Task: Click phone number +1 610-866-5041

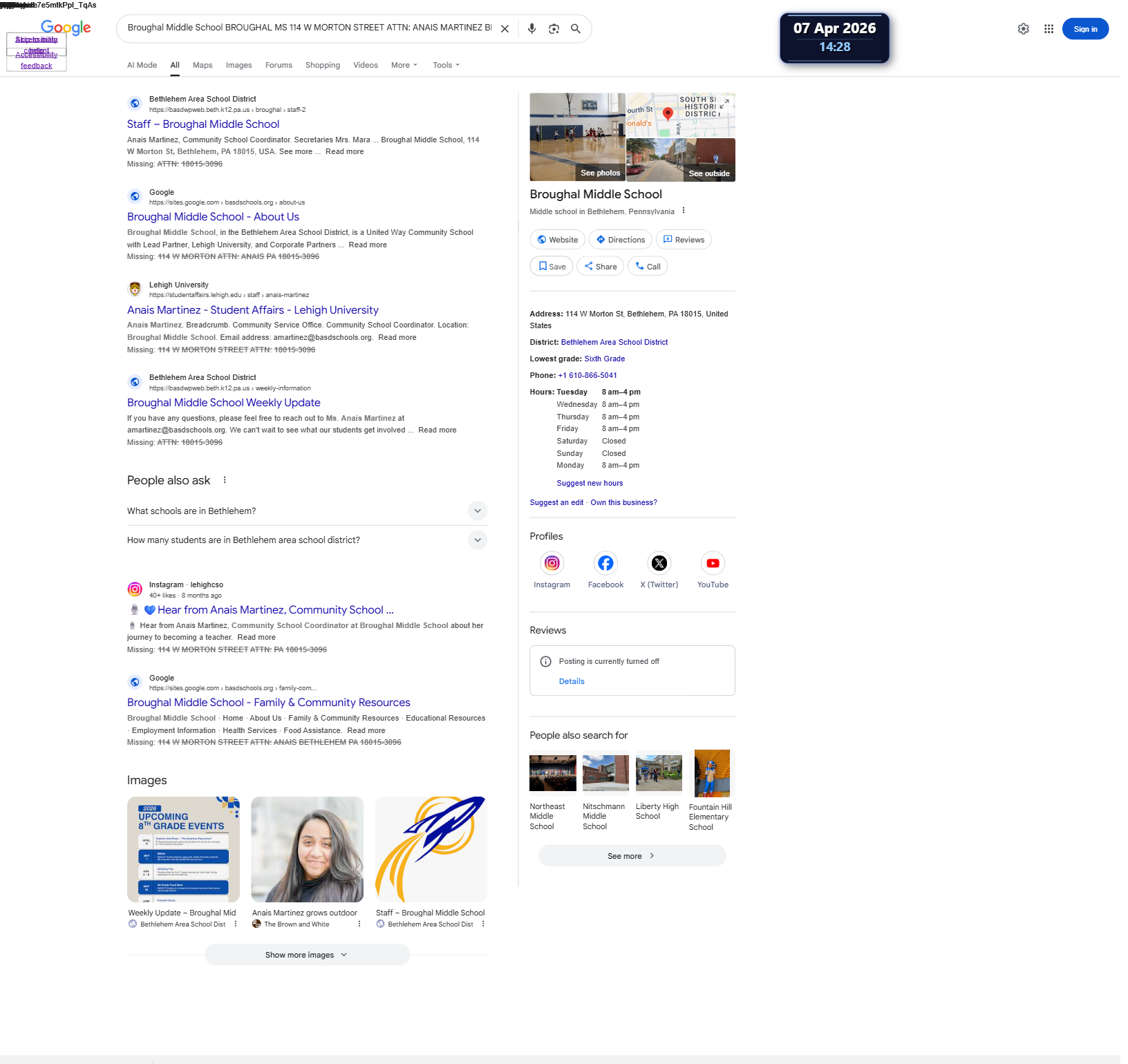Action: [587, 375]
